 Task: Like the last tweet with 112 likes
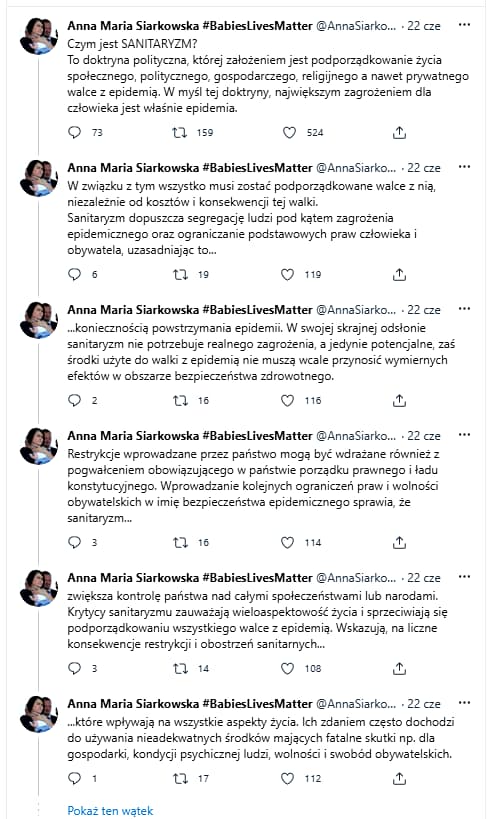287,779
